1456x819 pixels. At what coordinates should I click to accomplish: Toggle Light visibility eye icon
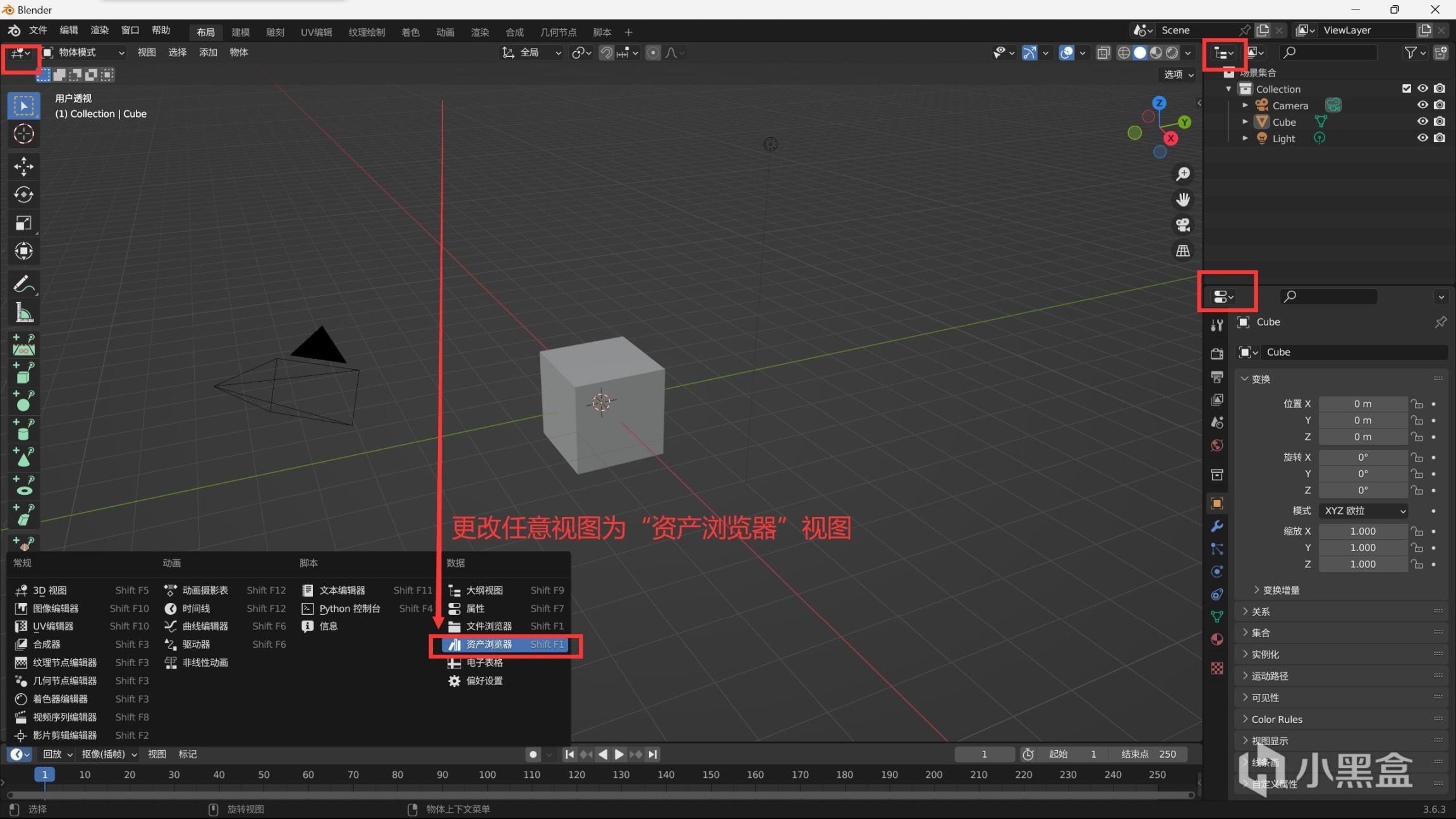pos(1422,138)
